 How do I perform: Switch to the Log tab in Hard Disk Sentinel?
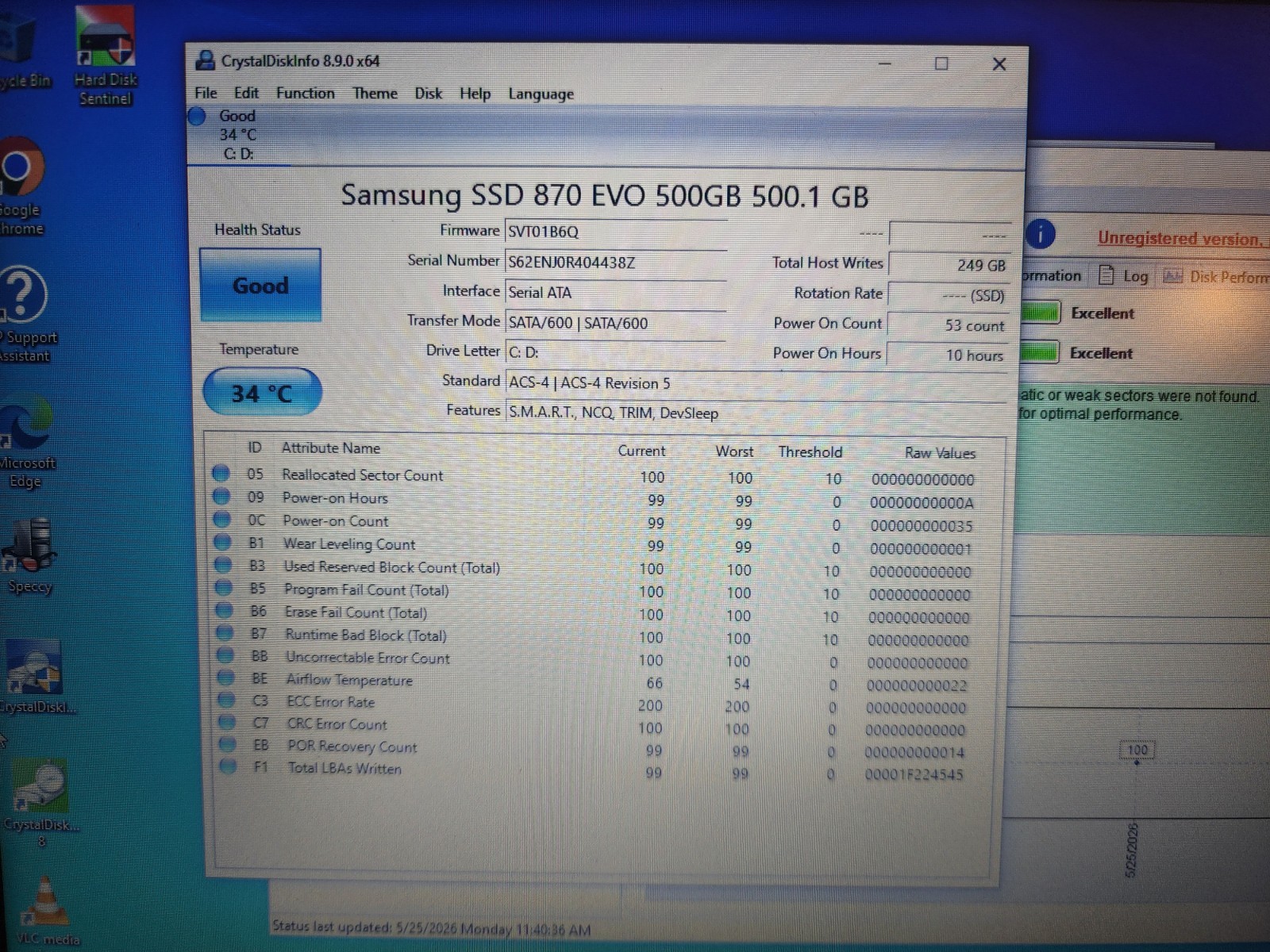(x=1124, y=276)
